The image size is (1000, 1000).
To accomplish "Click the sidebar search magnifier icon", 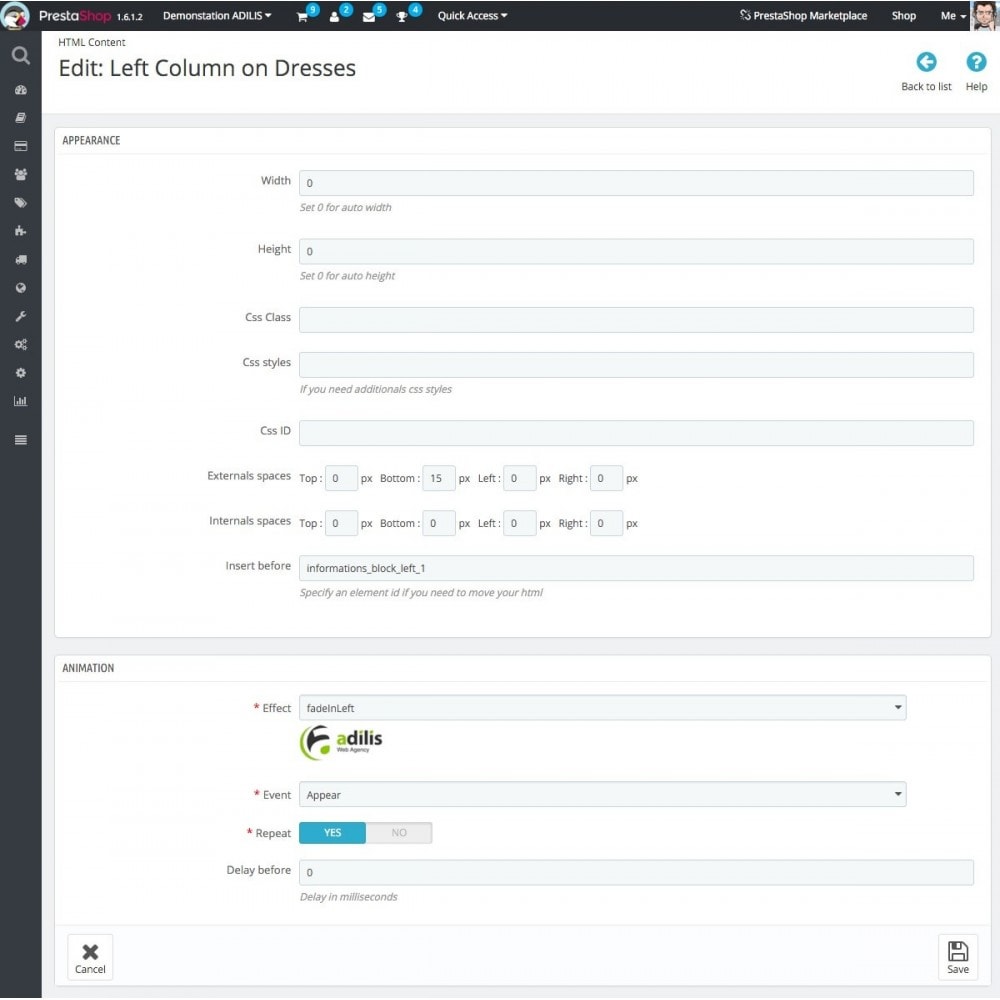I will point(20,55).
